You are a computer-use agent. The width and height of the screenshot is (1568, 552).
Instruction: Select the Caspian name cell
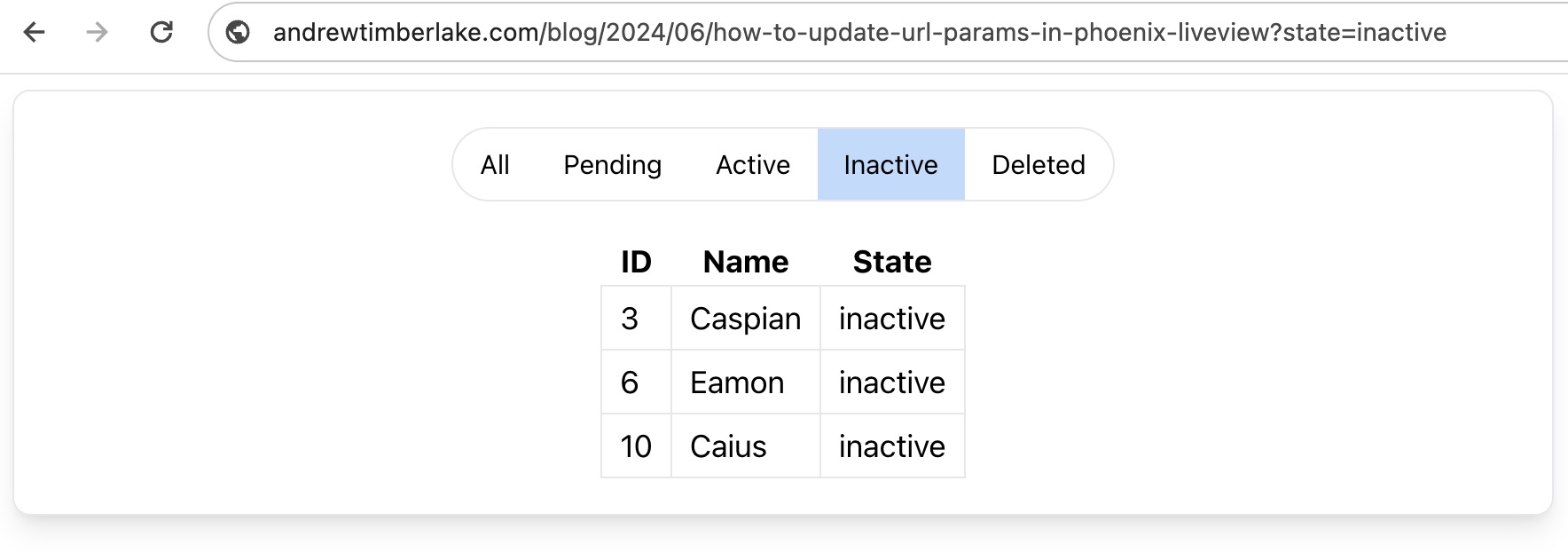(745, 319)
